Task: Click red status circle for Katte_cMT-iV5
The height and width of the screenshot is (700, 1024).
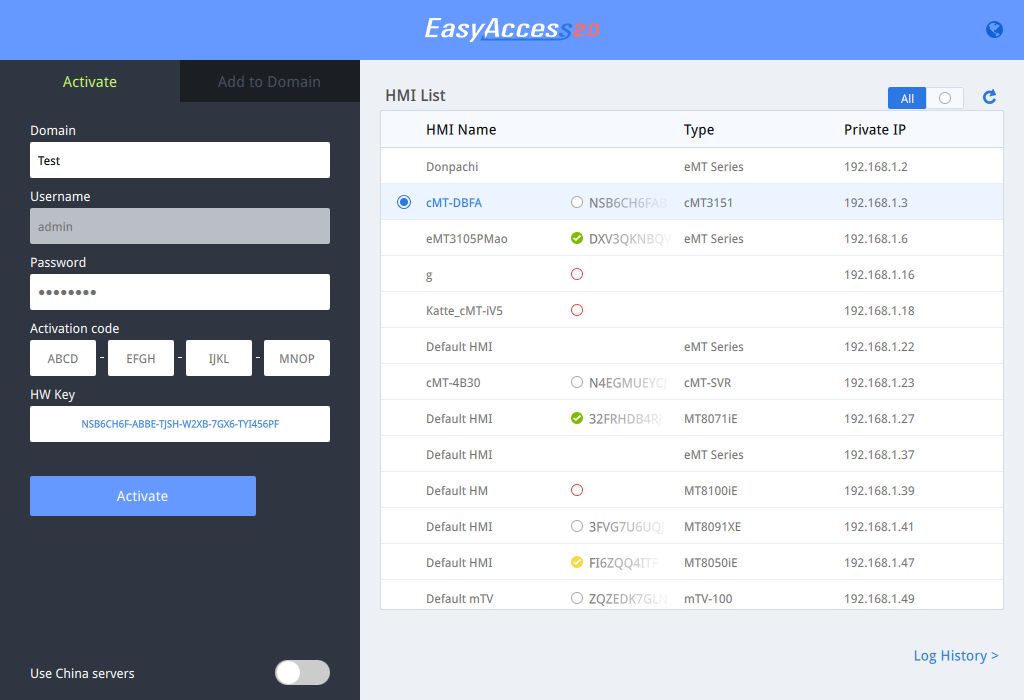Action: point(577,310)
